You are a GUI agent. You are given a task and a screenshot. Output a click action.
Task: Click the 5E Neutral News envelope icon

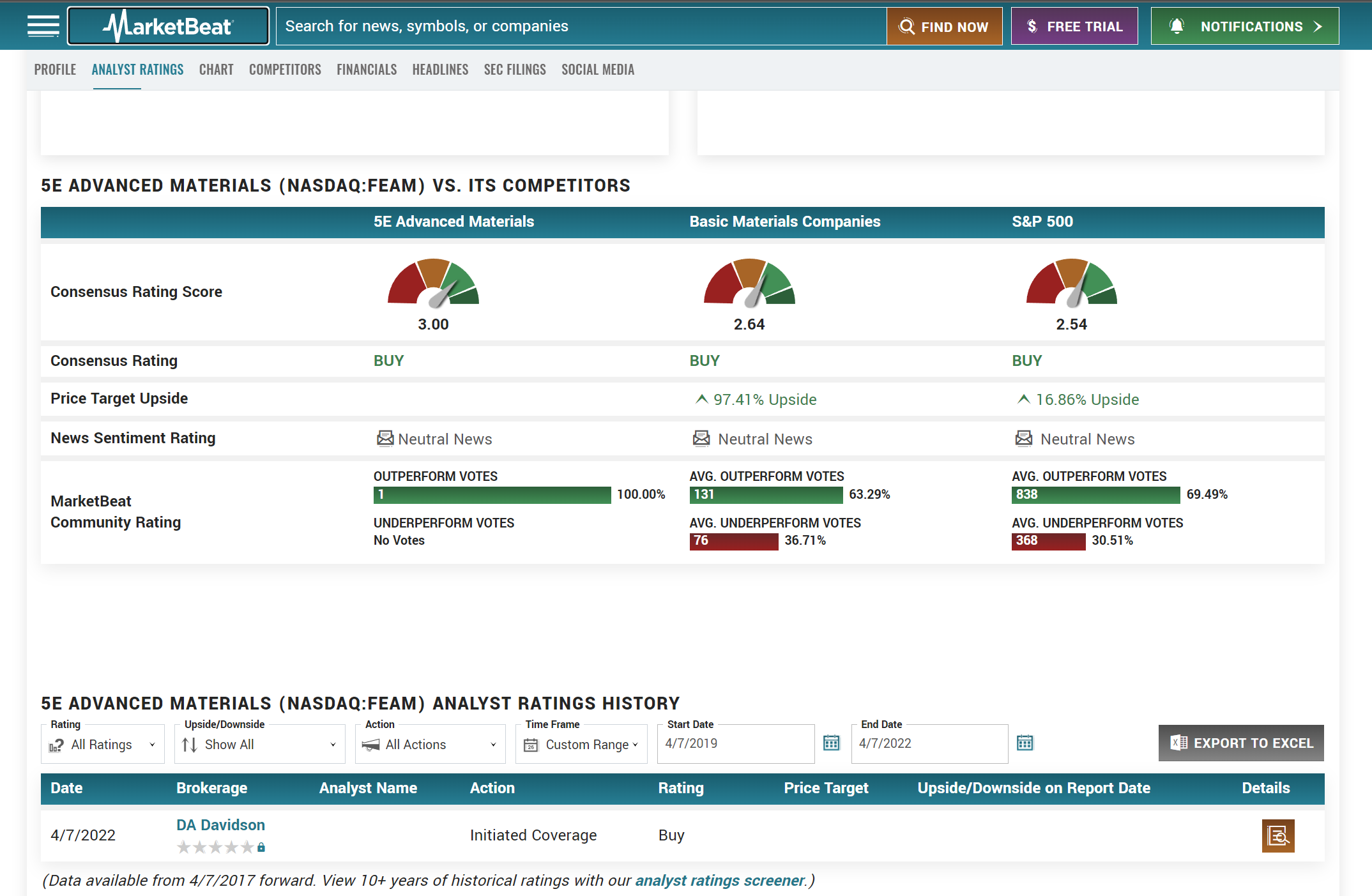tap(385, 438)
